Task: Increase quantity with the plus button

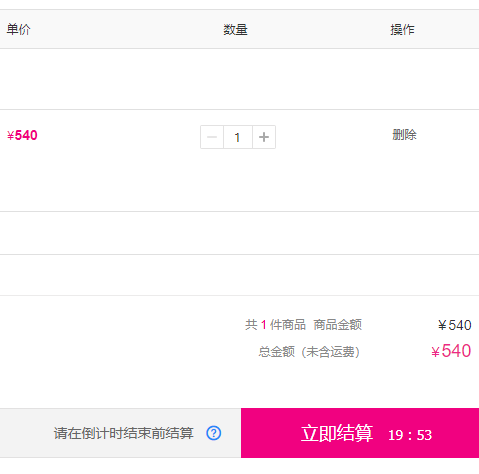Action: (x=264, y=137)
